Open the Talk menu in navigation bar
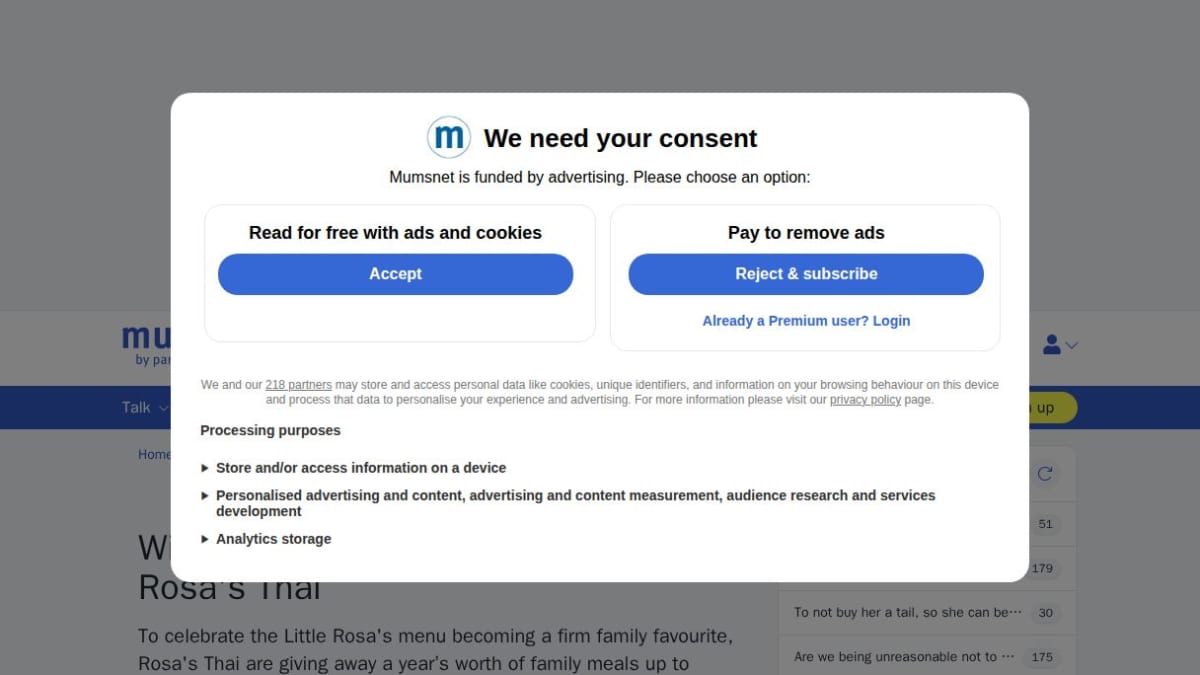 (145, 407)
